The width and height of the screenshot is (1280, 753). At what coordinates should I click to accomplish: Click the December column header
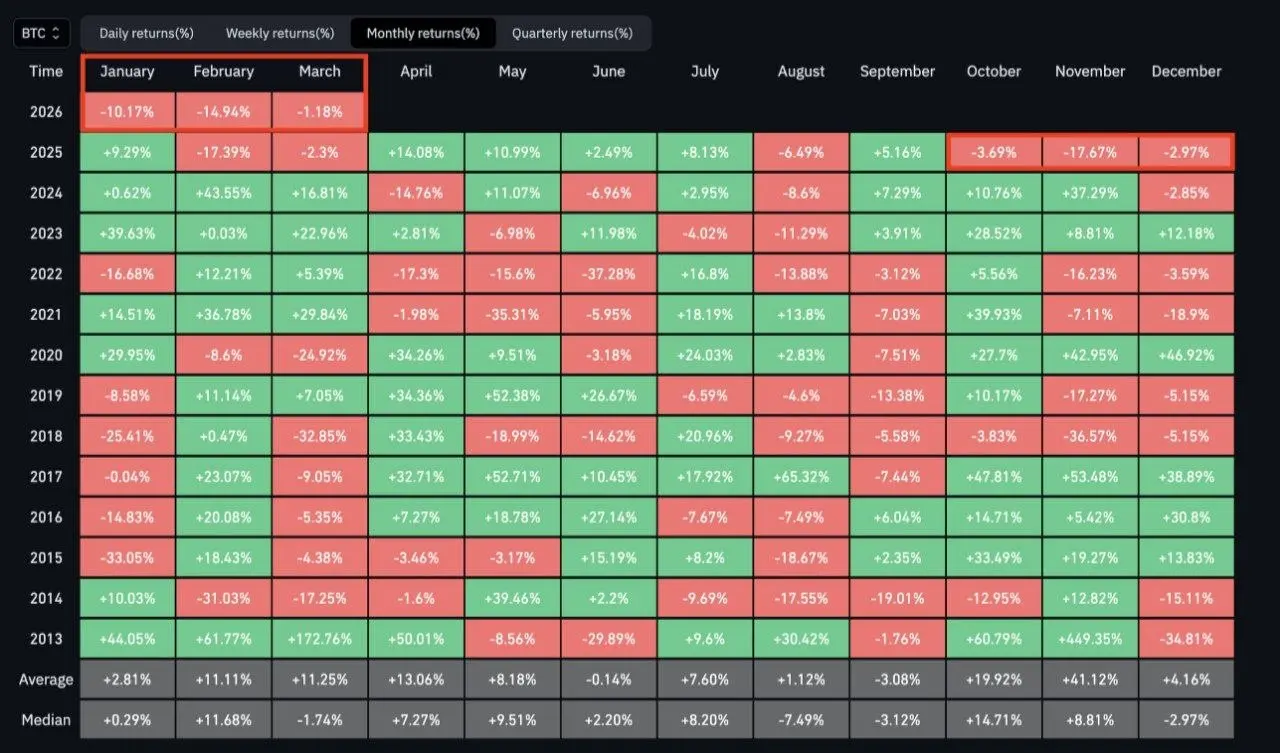click(1186, 71)
